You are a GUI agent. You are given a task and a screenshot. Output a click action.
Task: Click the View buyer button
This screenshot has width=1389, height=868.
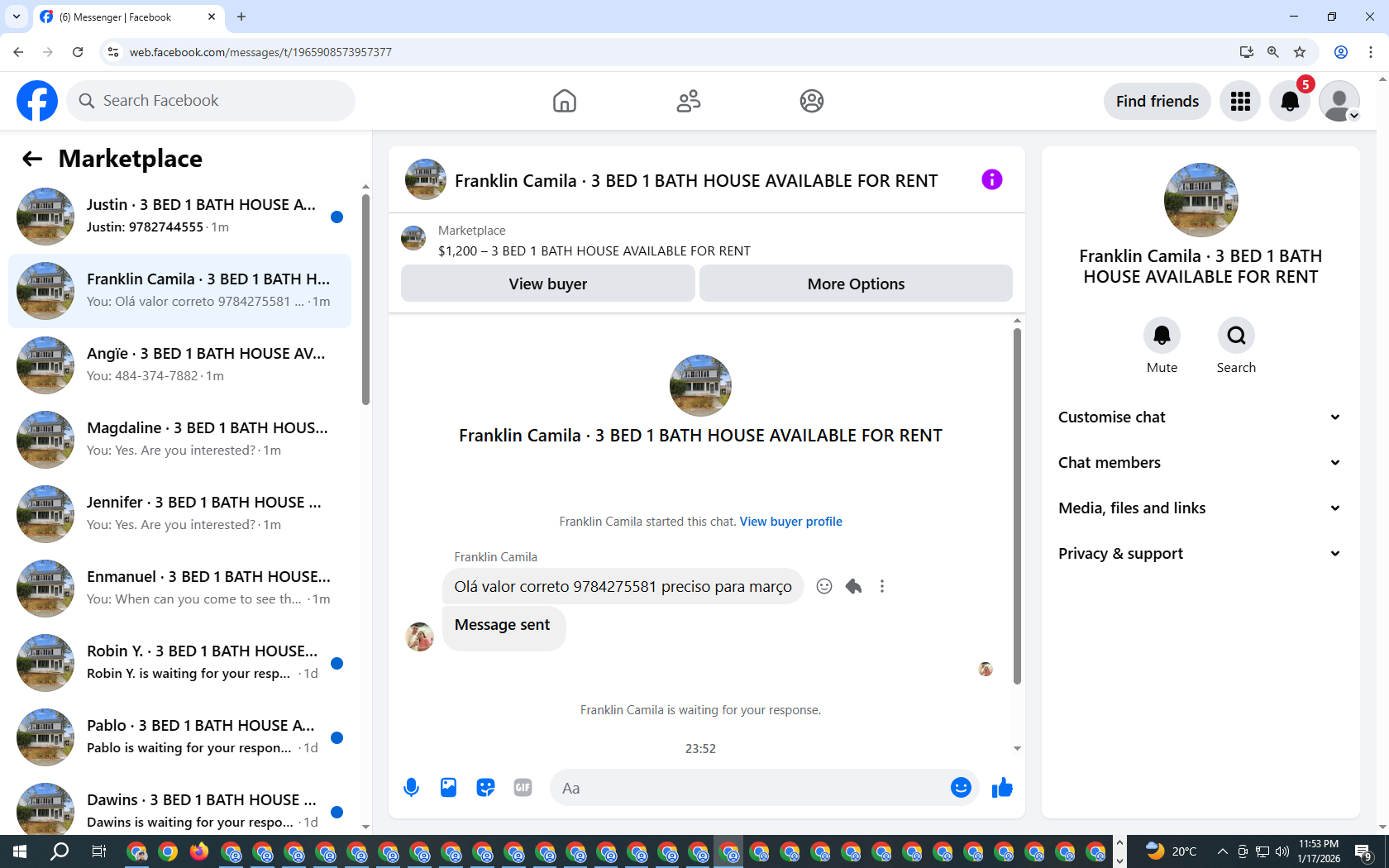point(547,284)
